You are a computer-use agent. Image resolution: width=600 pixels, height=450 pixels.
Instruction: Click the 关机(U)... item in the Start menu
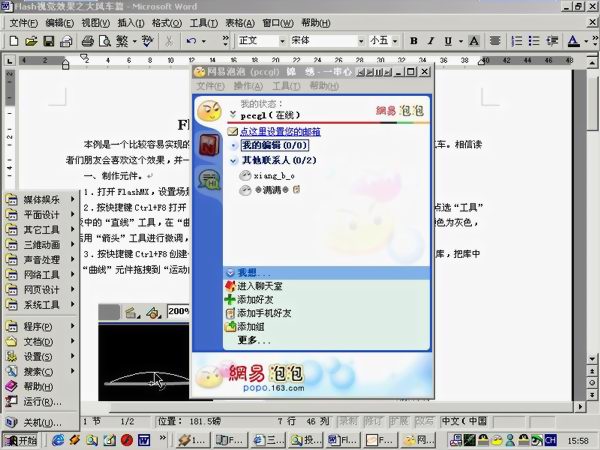click(40, 422)
